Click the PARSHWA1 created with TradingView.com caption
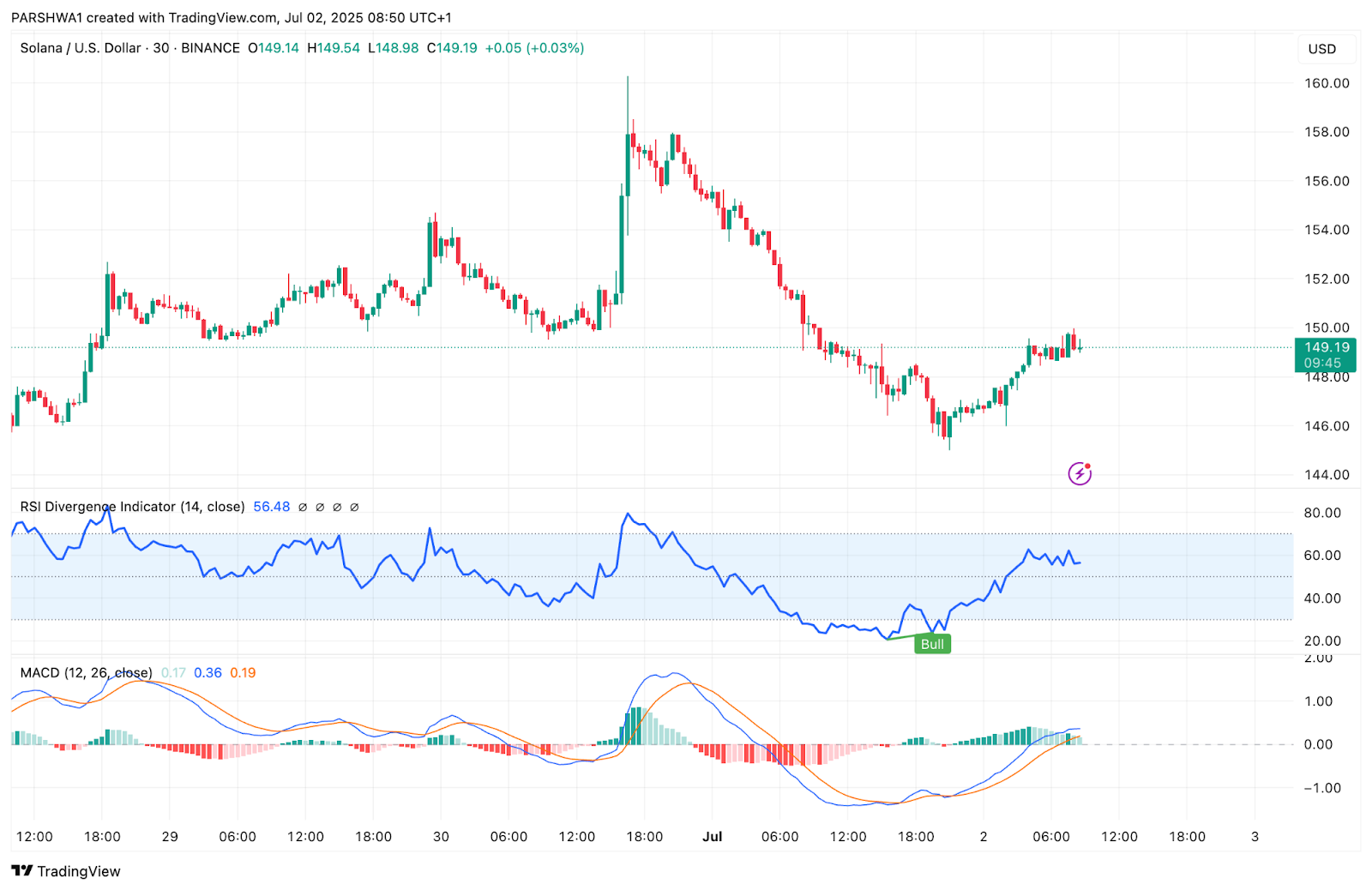Image resolution: width=1372 pixels, height=890 pixels. (231, 17)
